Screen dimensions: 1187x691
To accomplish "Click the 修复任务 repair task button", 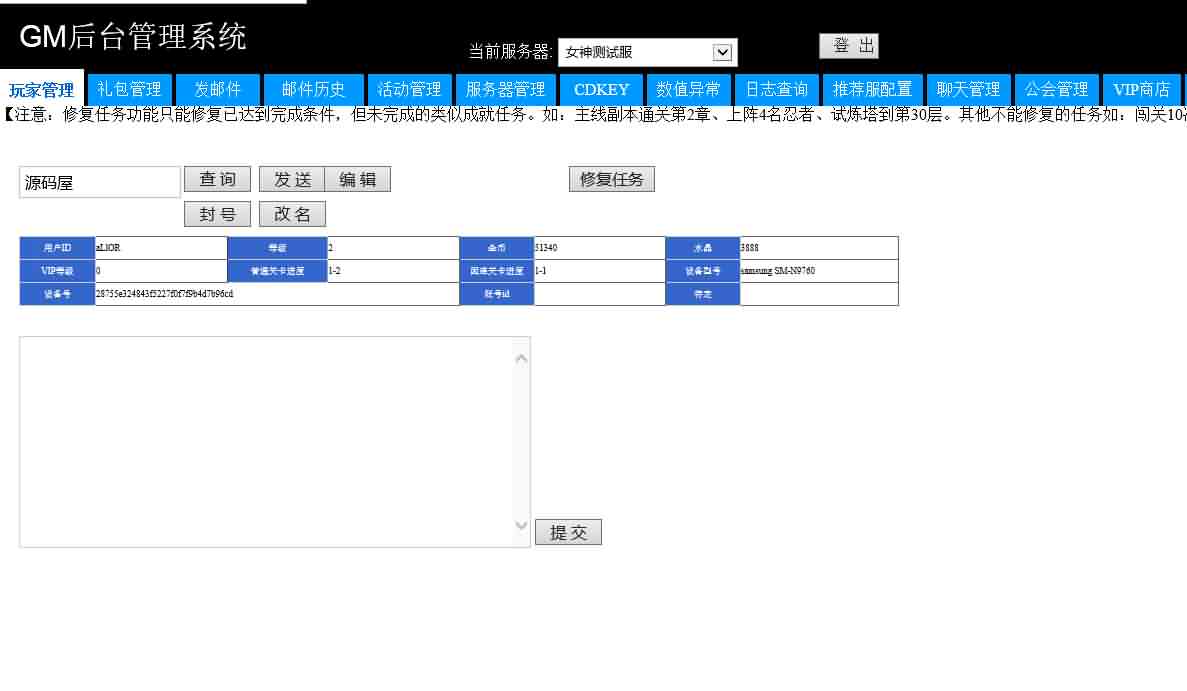I will point(611,179).
